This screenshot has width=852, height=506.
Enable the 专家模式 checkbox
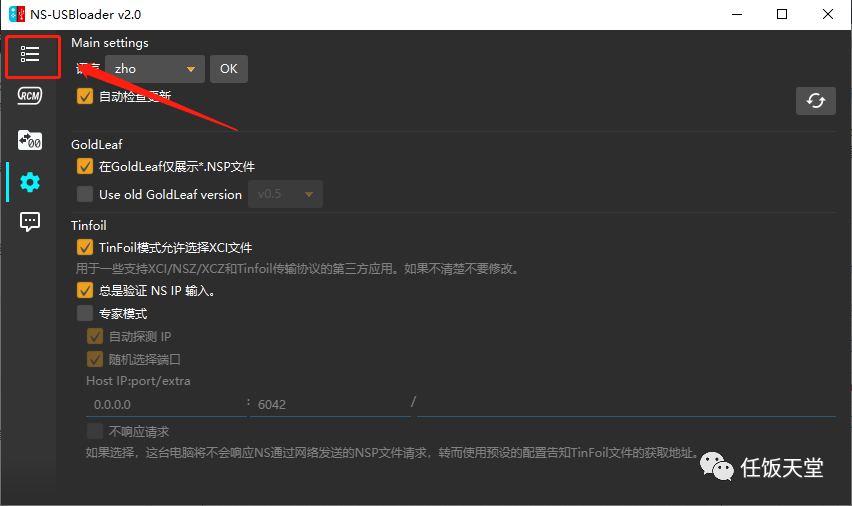pyautogui.click(x=85, y=314)
